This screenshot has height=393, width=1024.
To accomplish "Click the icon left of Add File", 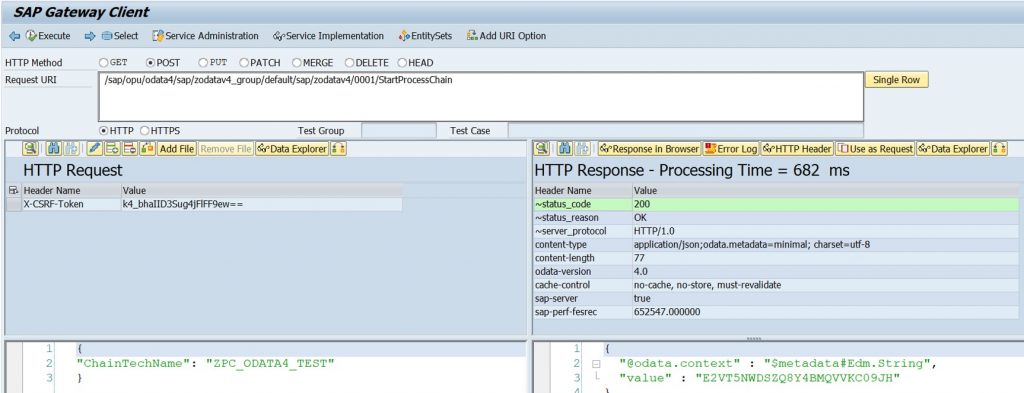I will (148, 149).
